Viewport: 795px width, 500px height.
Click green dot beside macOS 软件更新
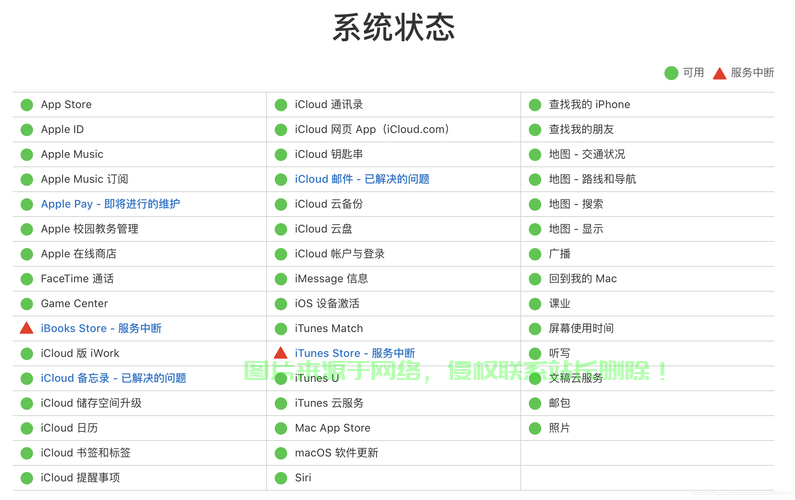tap(280, 453)
